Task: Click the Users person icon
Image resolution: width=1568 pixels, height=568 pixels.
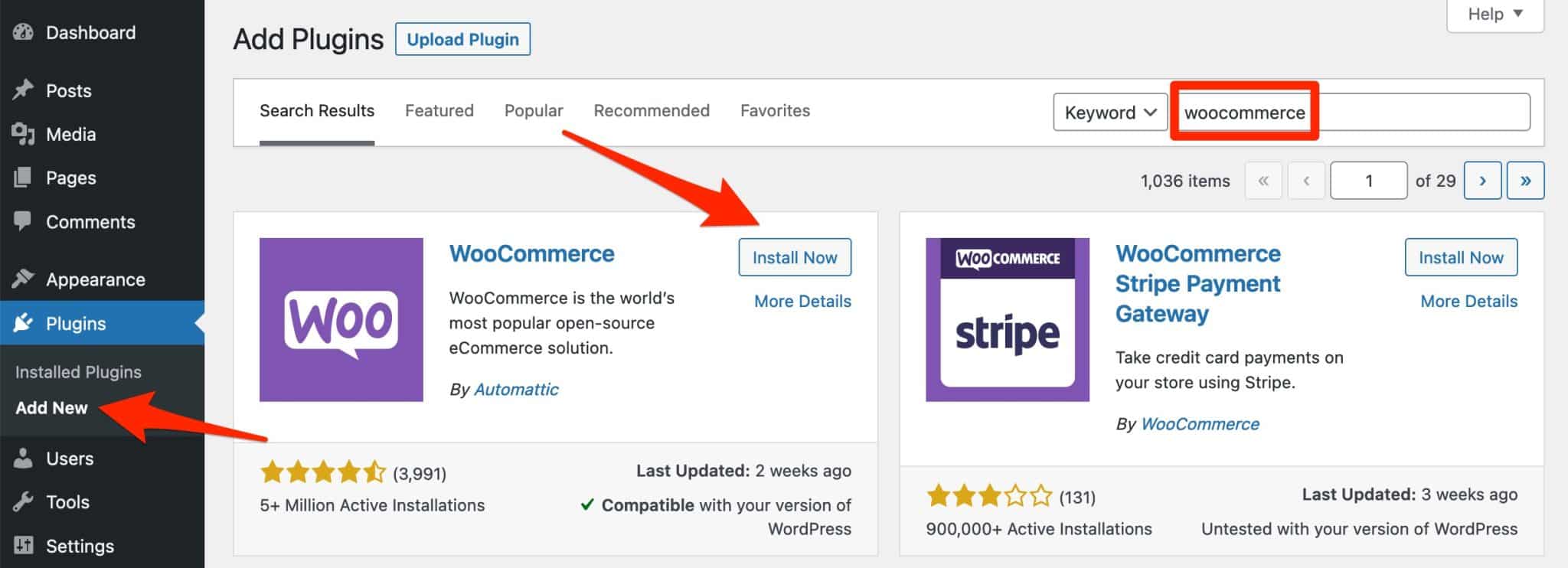Action: 23,458
